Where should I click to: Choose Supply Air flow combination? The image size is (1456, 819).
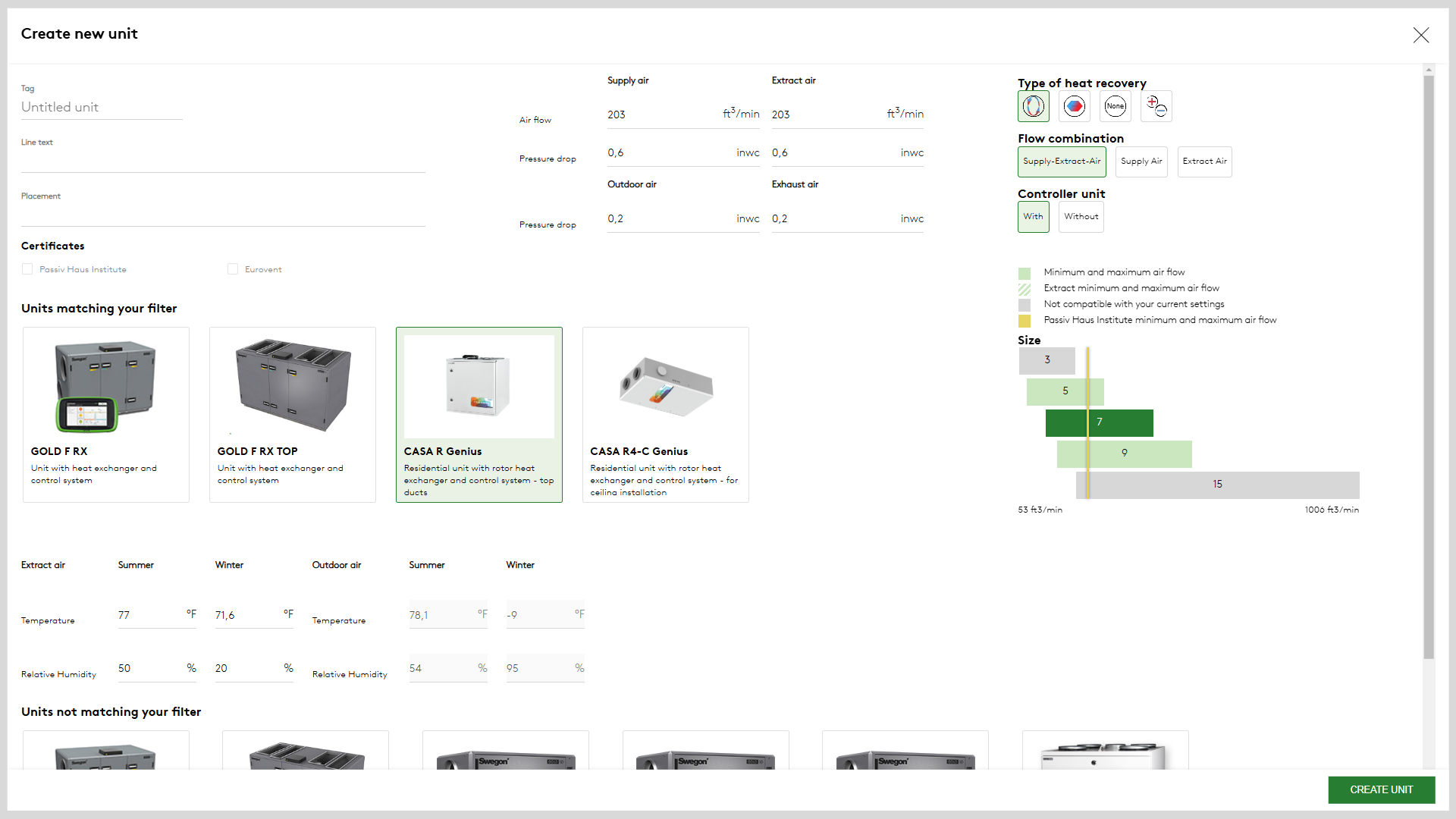tap(1141, 162)
